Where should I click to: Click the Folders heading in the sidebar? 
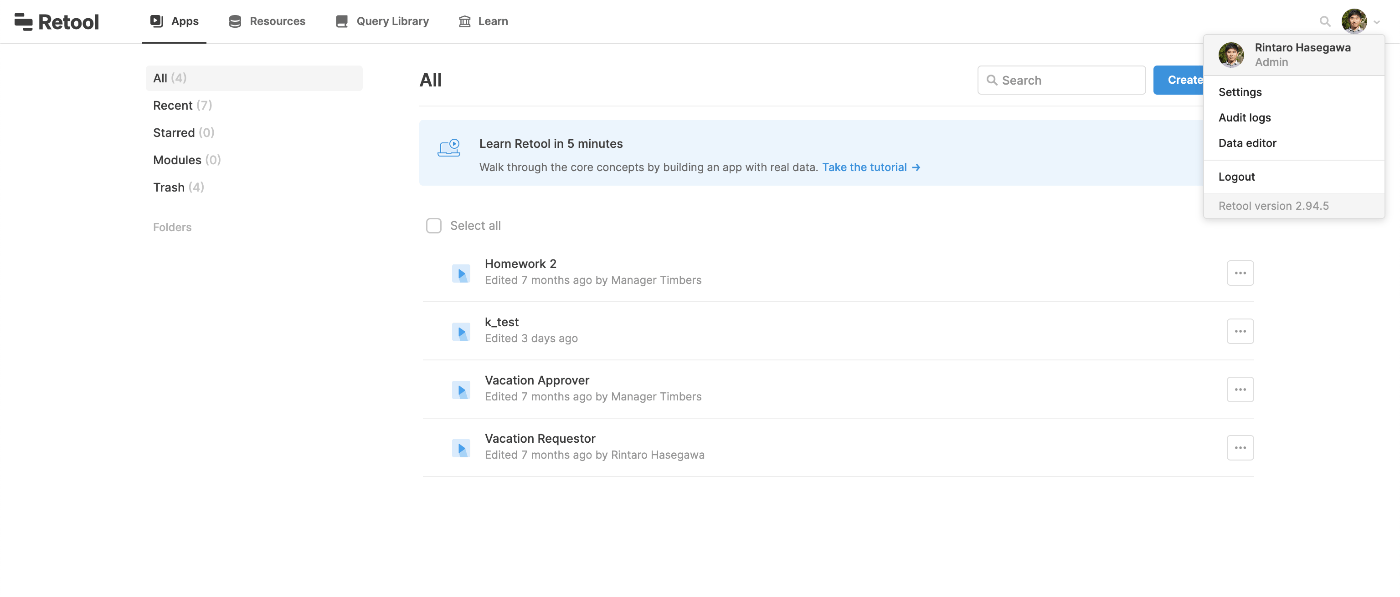click(x=172, y=227)
